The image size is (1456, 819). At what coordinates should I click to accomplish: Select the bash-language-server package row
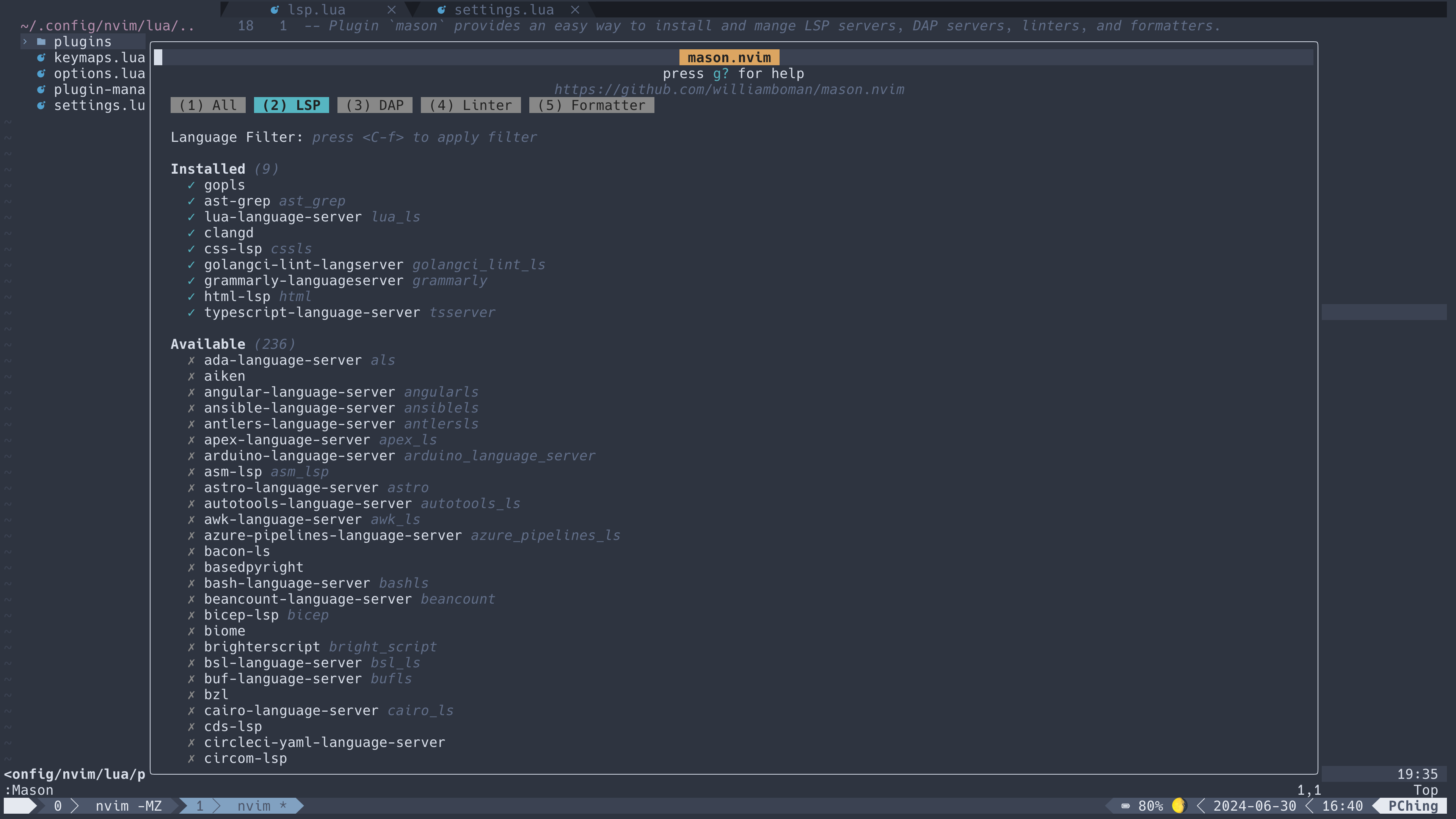(x=316, y=583)
